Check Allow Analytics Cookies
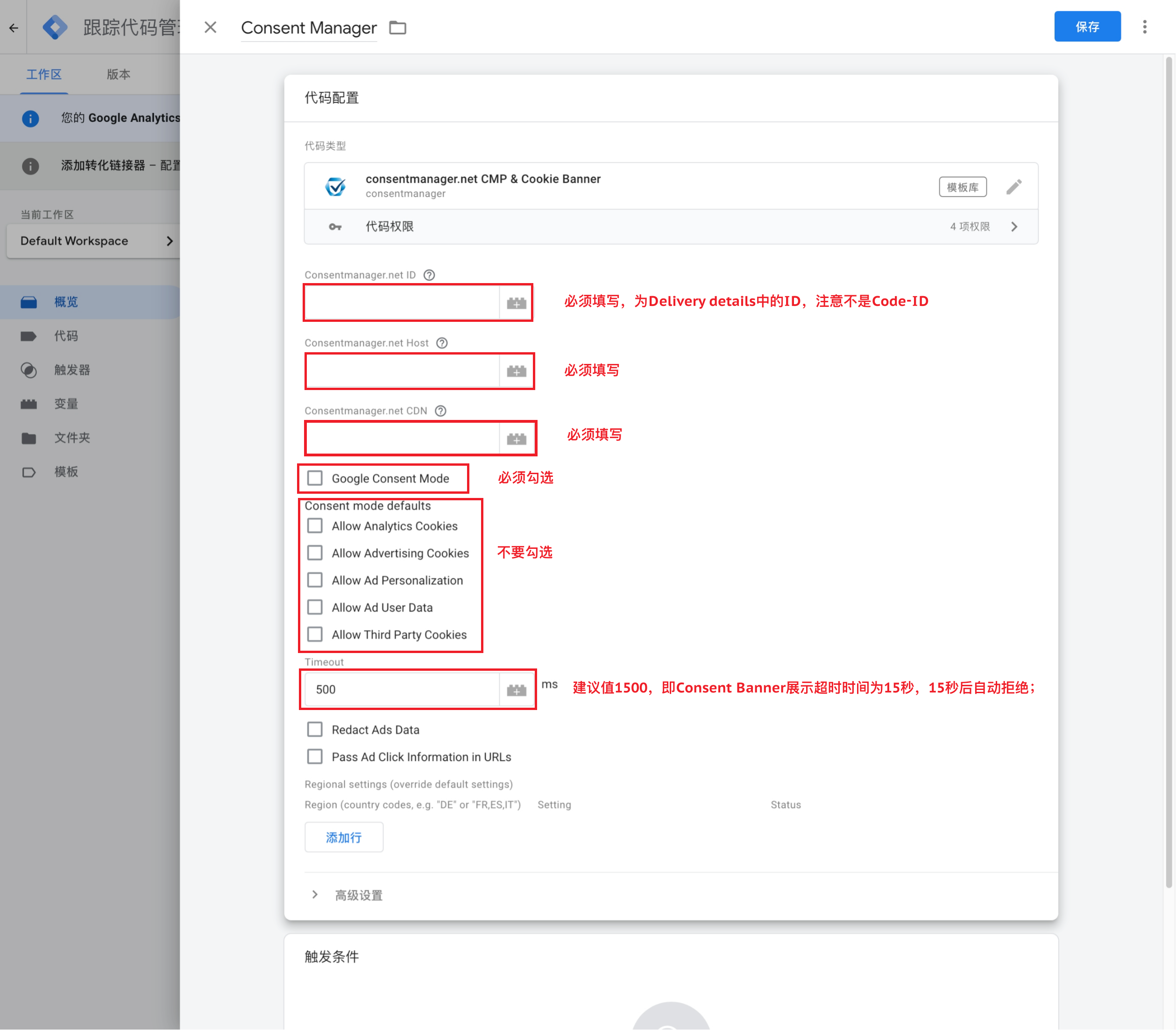This screenshot has width=1176, height=1030. pos(315,525)
